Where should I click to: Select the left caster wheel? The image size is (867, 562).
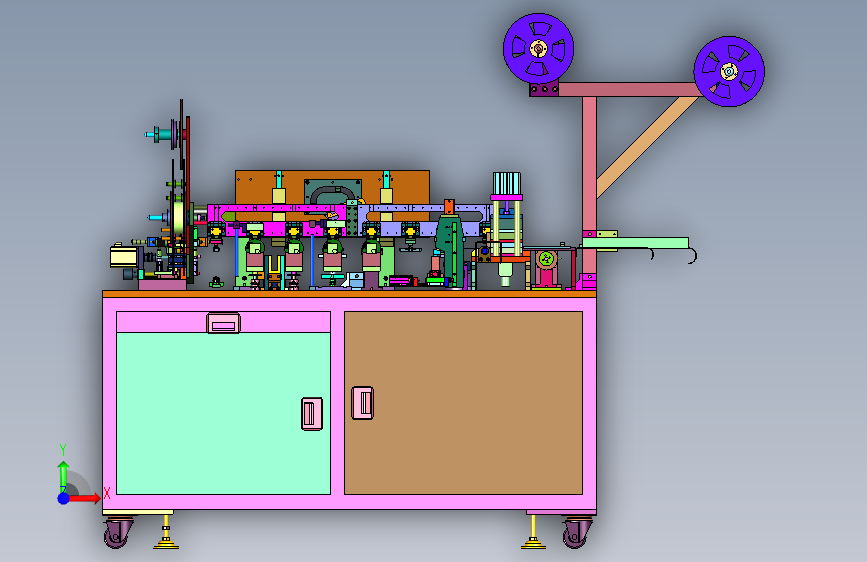[118, 533]
